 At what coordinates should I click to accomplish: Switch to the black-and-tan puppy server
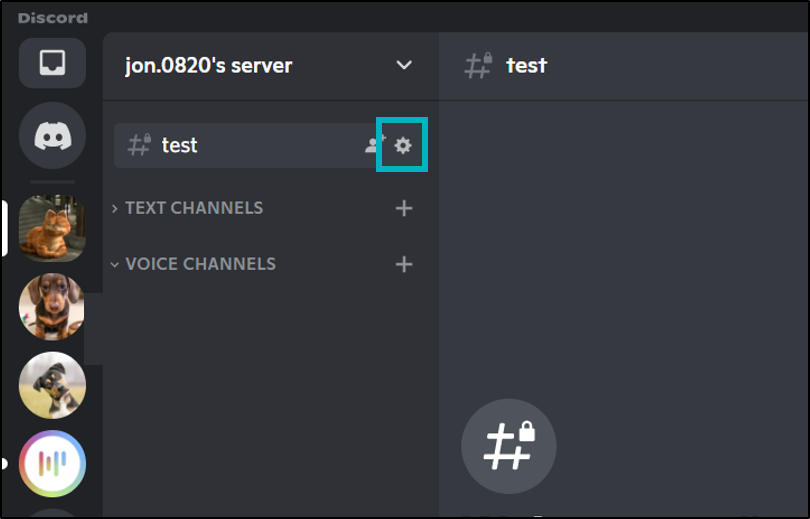(52, 385)
